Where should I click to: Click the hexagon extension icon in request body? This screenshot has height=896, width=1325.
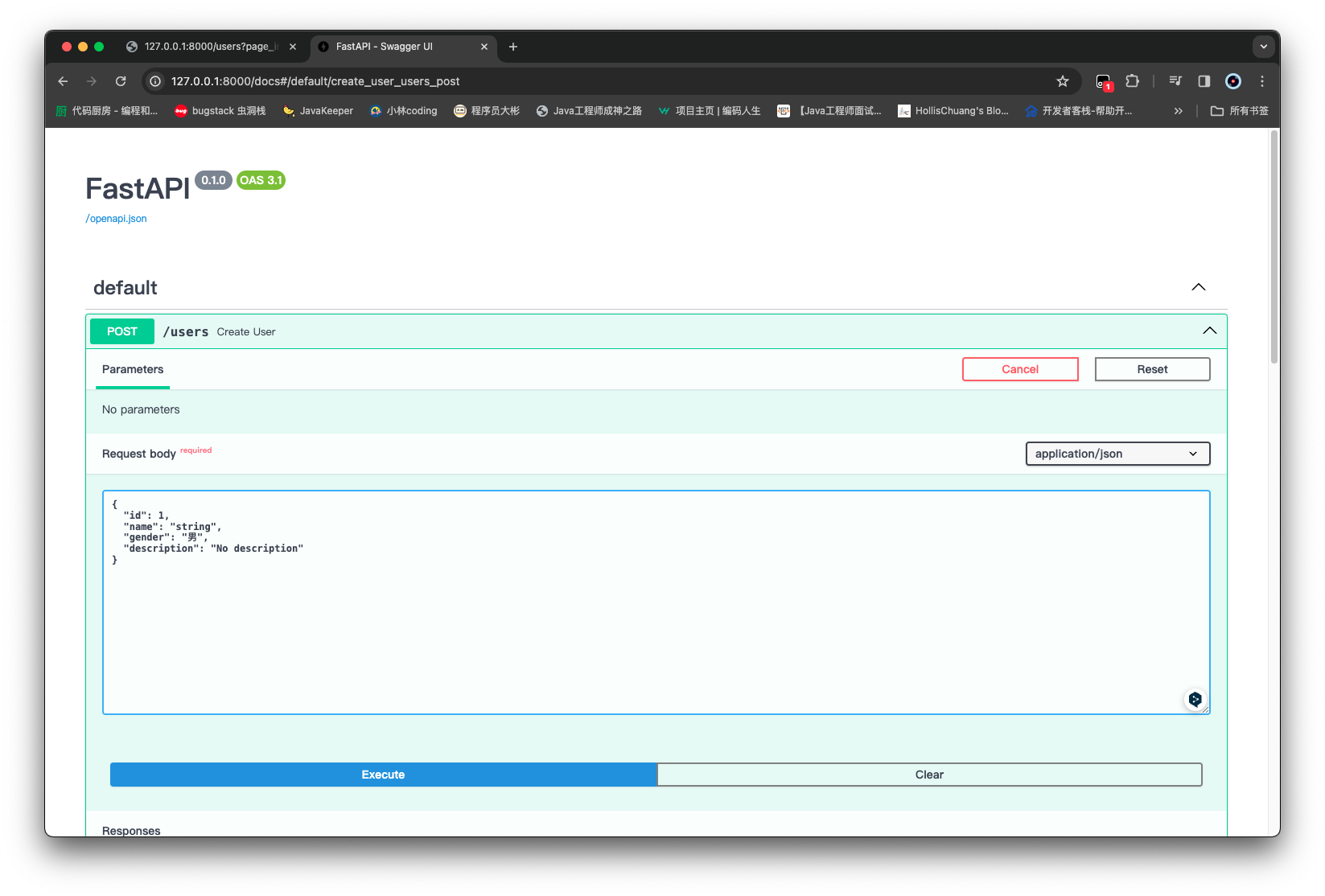click(1195, 700)
